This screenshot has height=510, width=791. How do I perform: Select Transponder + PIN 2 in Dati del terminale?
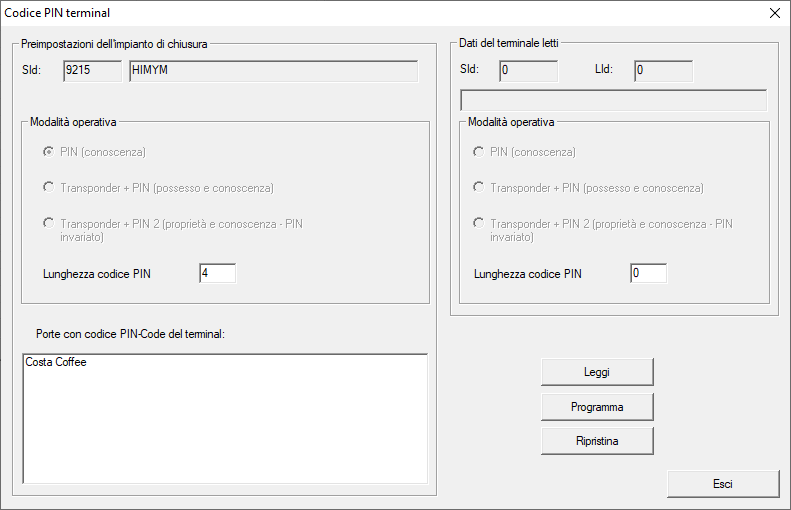(x=478, y=223)
